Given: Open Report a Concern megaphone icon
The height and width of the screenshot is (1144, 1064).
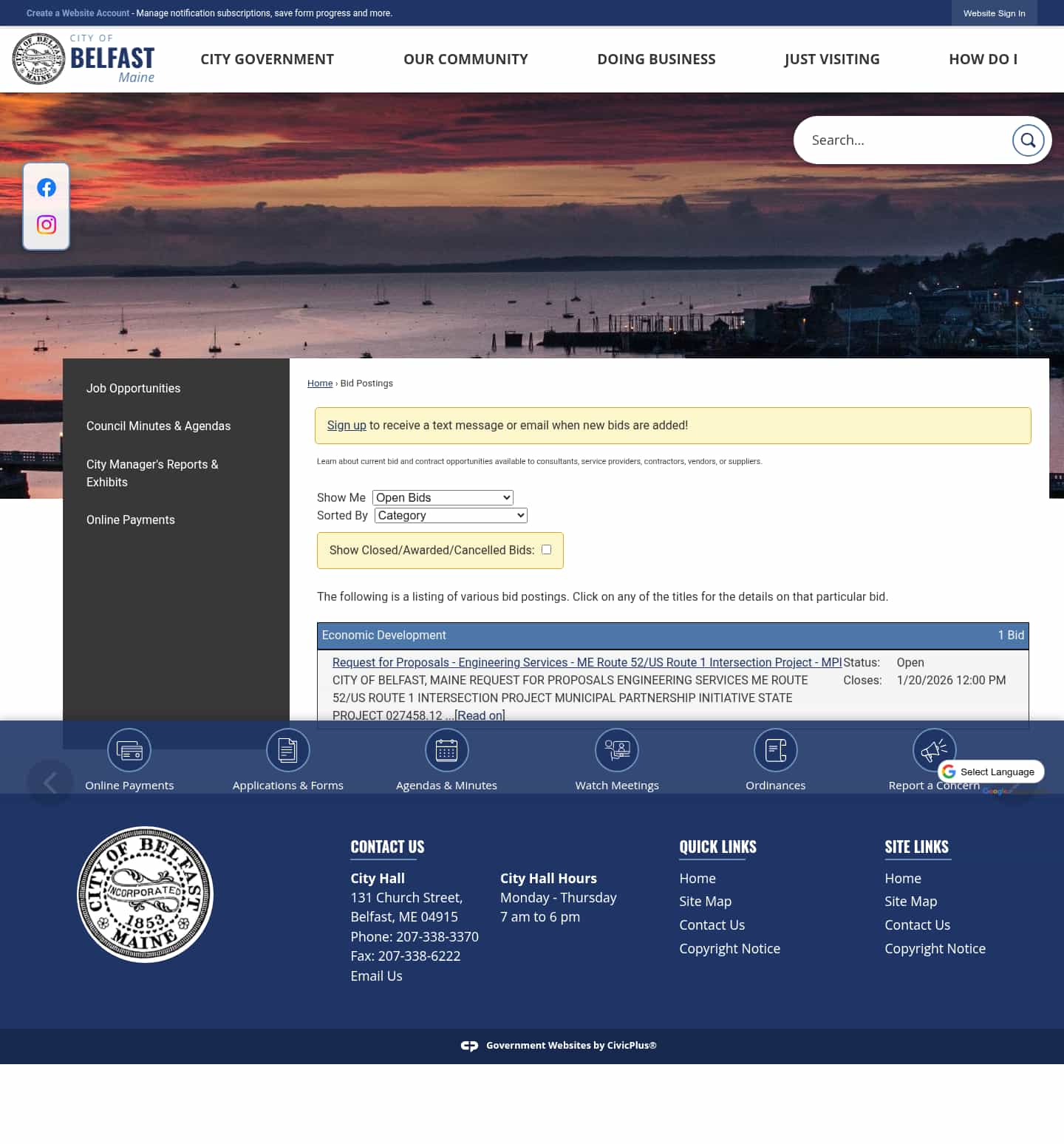Looking at the screenshot, I should coord(933,749).
